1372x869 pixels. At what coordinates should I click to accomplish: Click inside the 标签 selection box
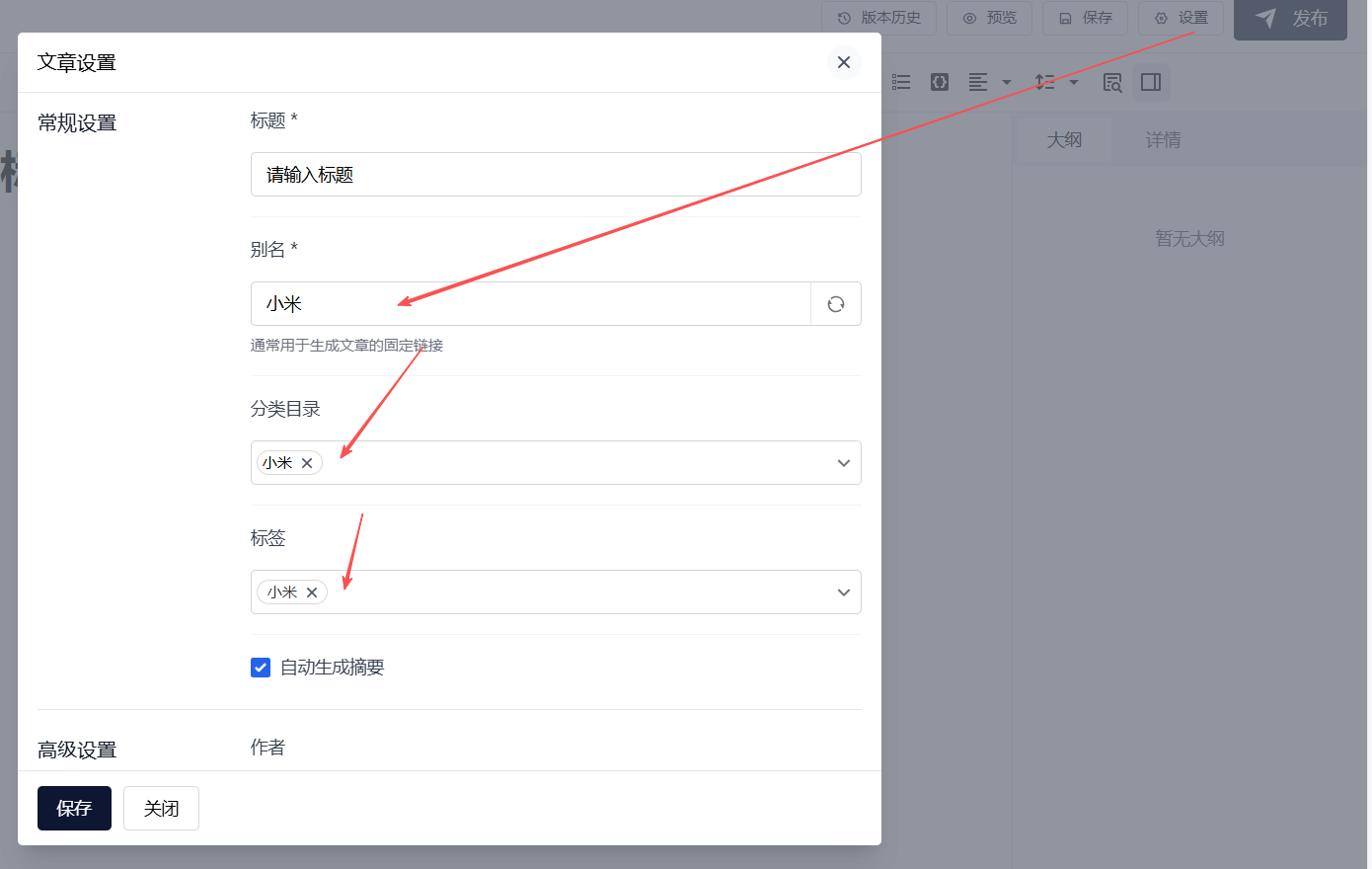[556, 592]
